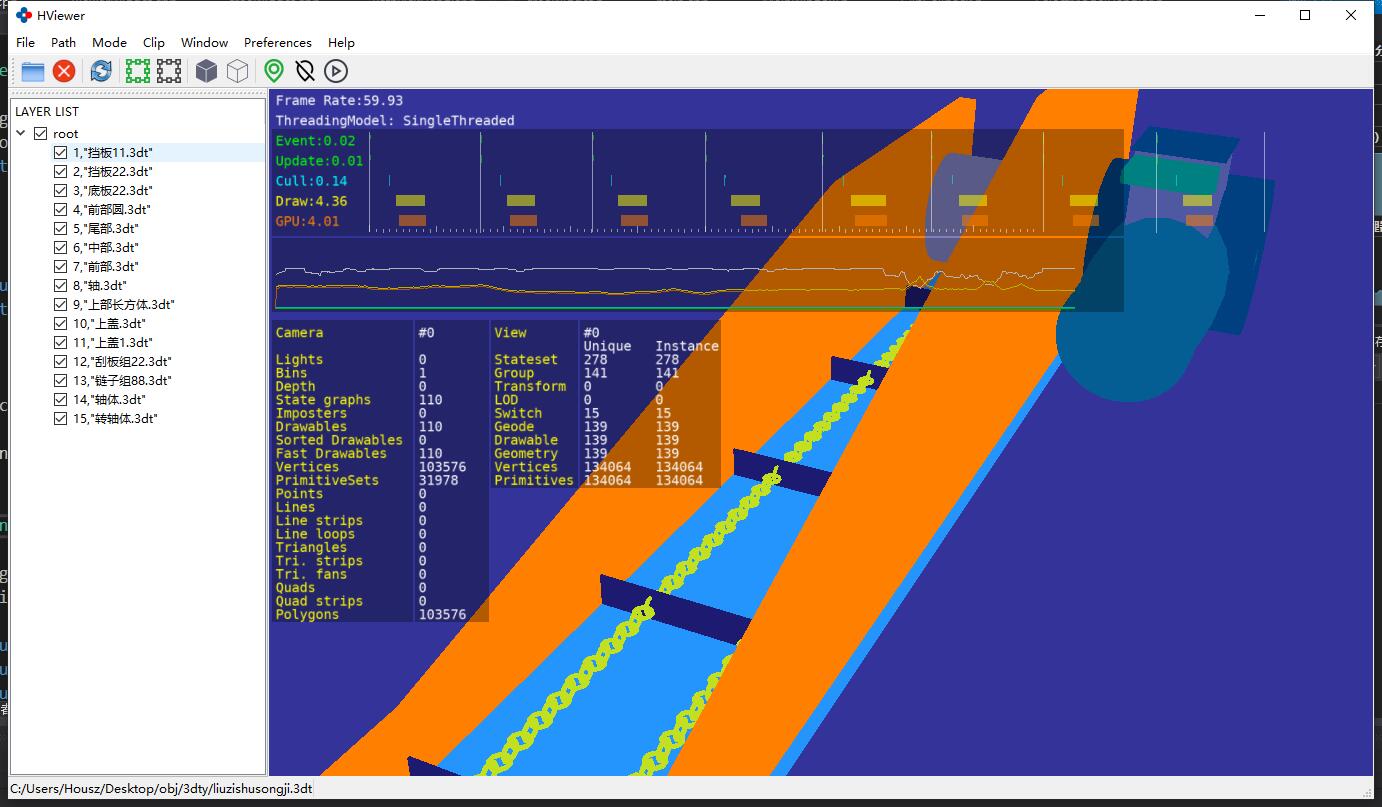
Task: Select the 7,"前部.3dt" layer name
Action: click(x=105, y=266)
